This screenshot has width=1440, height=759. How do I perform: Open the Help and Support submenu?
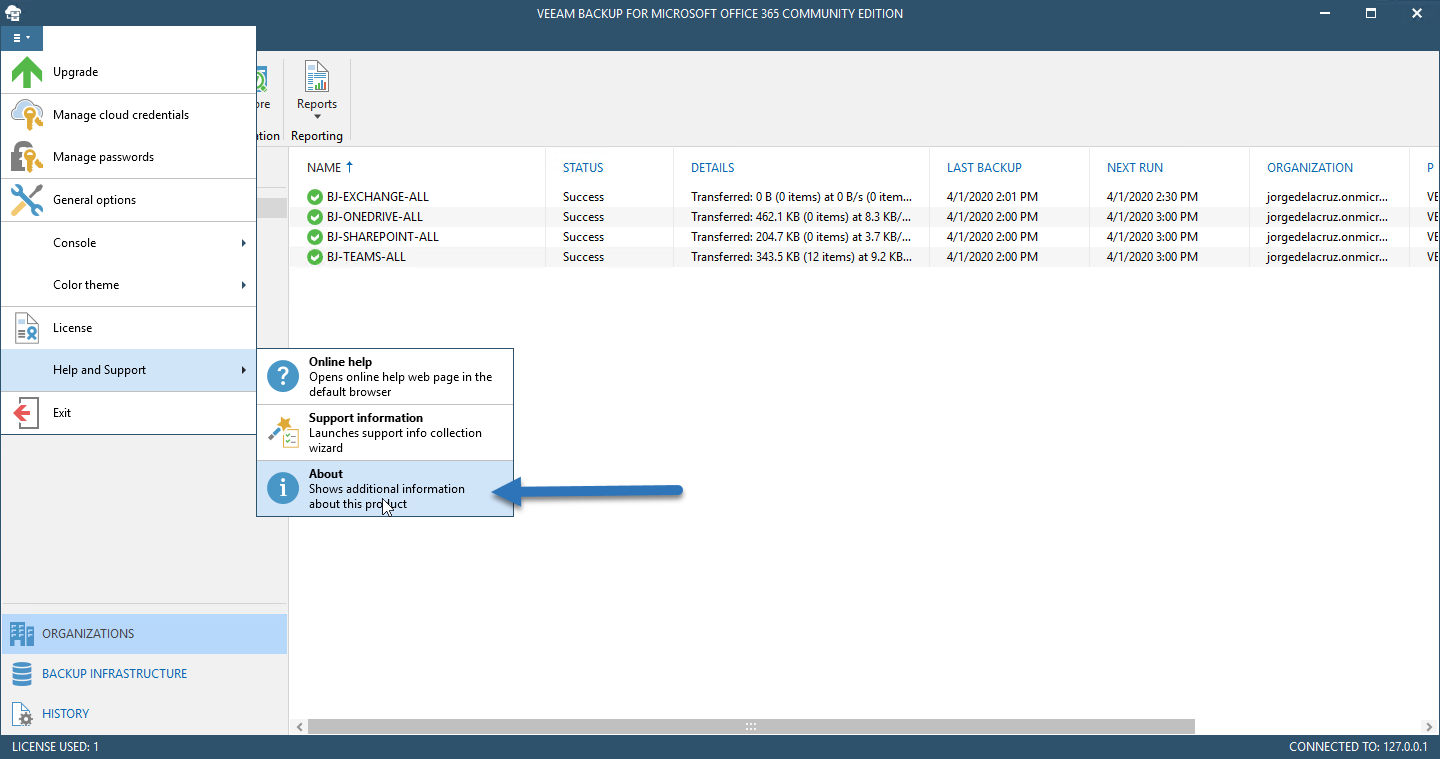pyautogui.click(x=128, y=370)
